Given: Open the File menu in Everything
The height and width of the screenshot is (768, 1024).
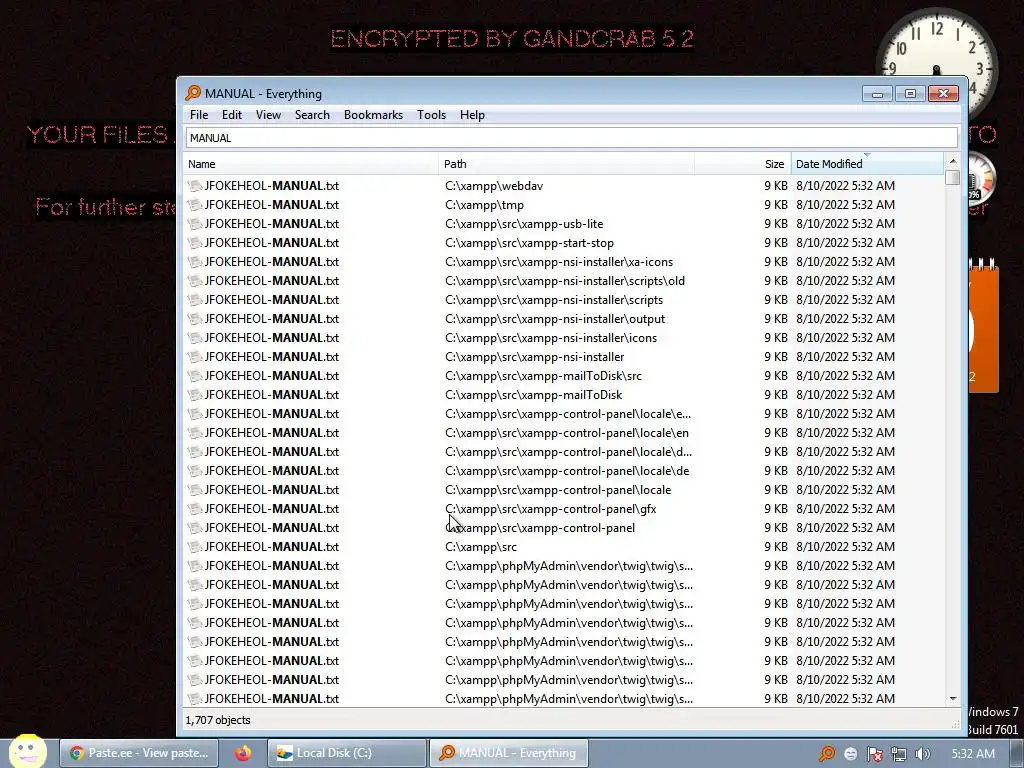Looking at the screenshot, I should 199,115.
